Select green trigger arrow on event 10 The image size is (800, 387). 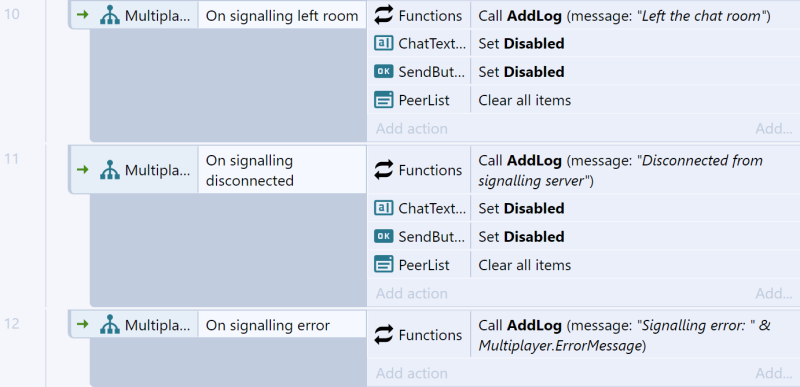click(83, 15)
